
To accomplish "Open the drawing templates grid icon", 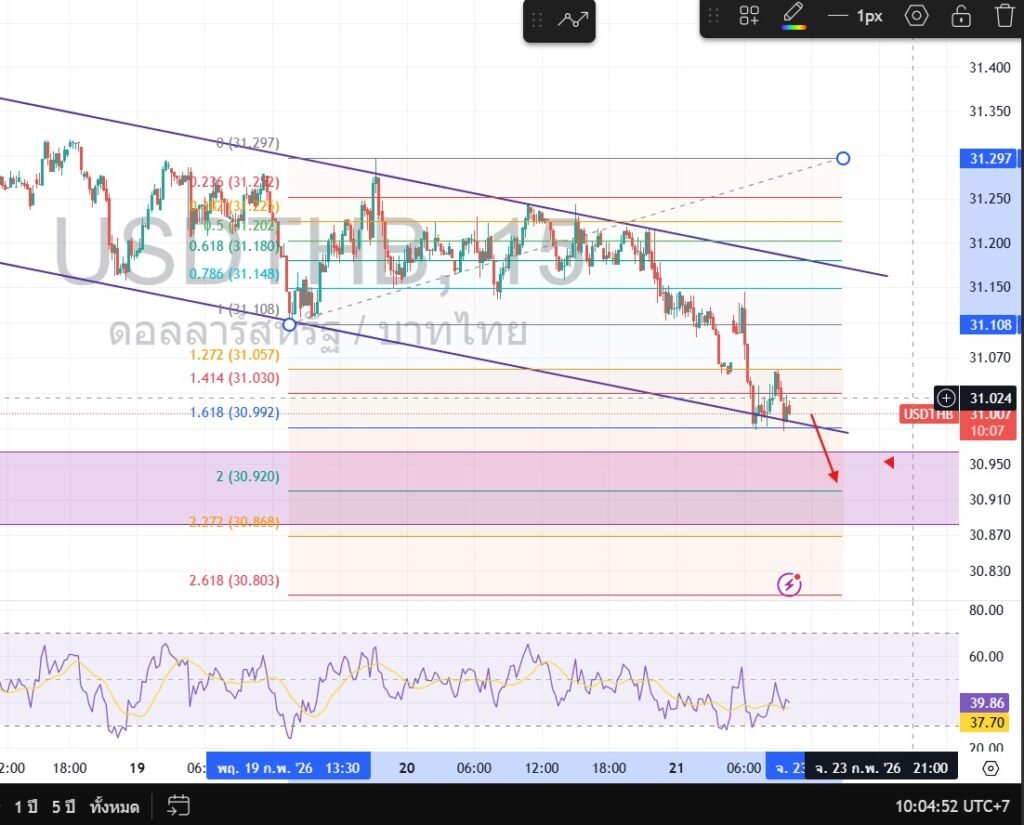I will (x=749, y=16).
